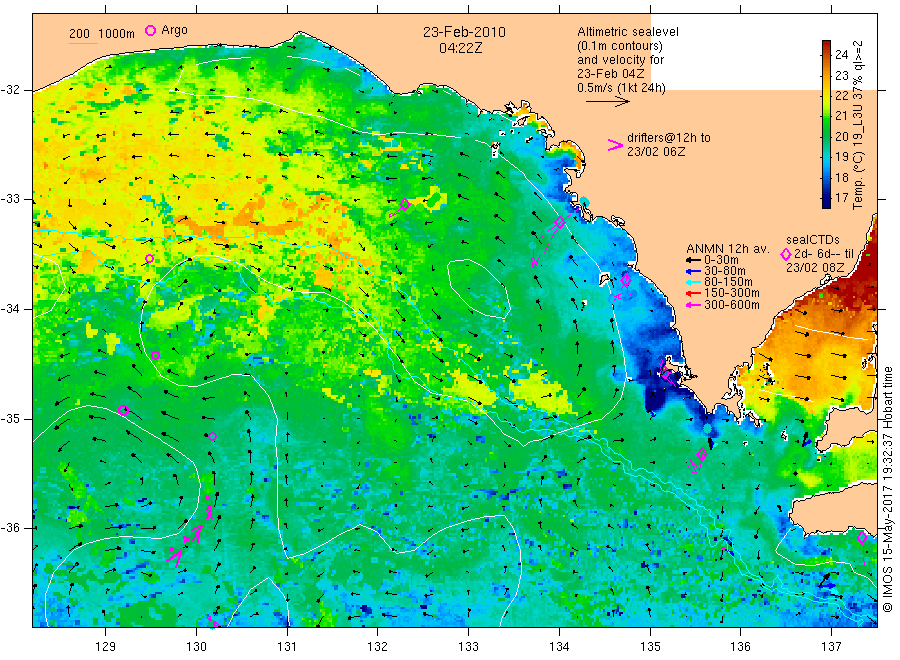Click the red 150-300m ANMN arrow
Screen dimensions: 900x660
[694, 293]
